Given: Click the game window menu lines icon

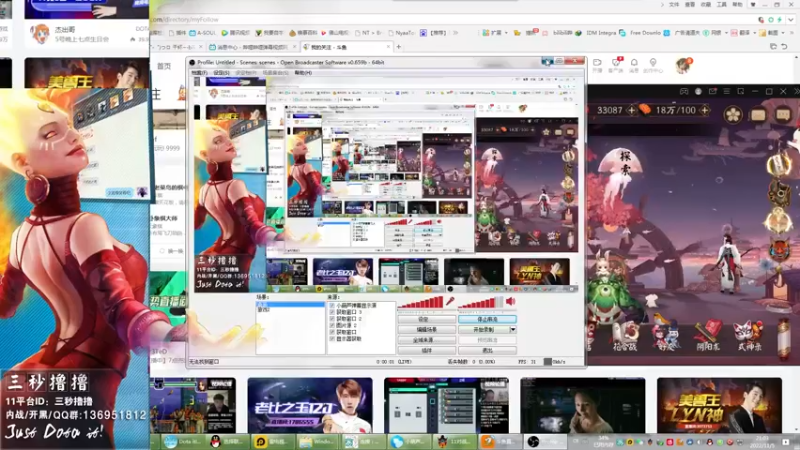Looking at the screenshot, I should click(x=727, y=91).
